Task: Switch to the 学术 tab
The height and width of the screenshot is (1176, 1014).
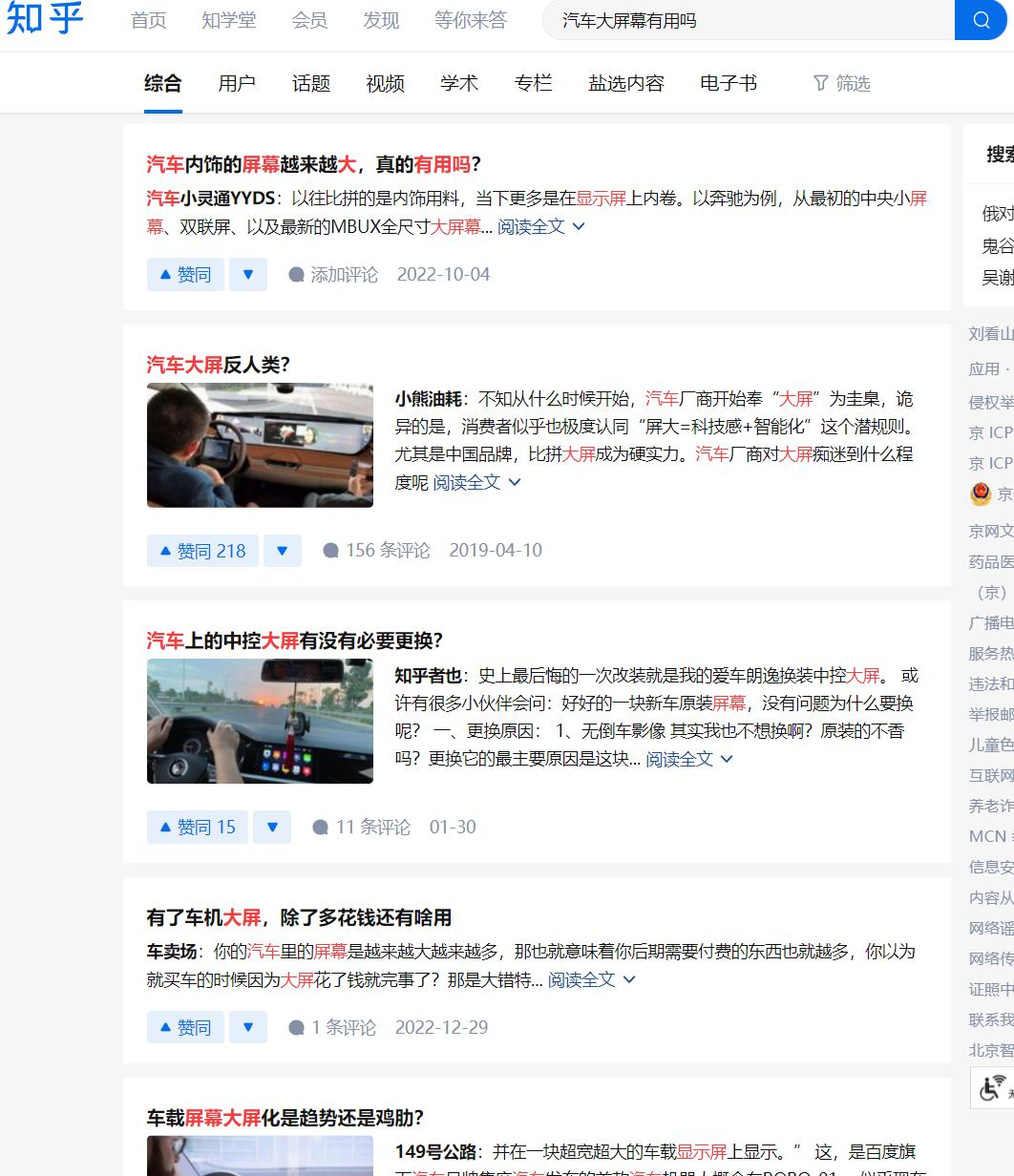Action: pyautogui.click(x=459, y=83)
